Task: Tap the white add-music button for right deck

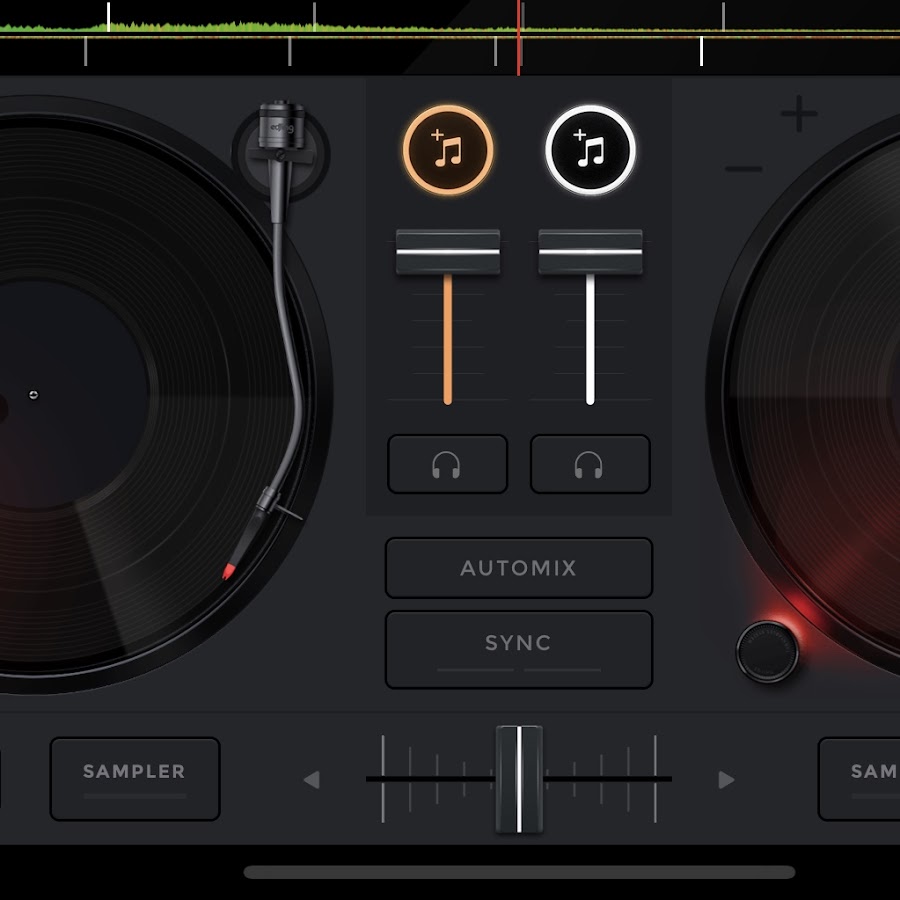Action: (590, 150)
